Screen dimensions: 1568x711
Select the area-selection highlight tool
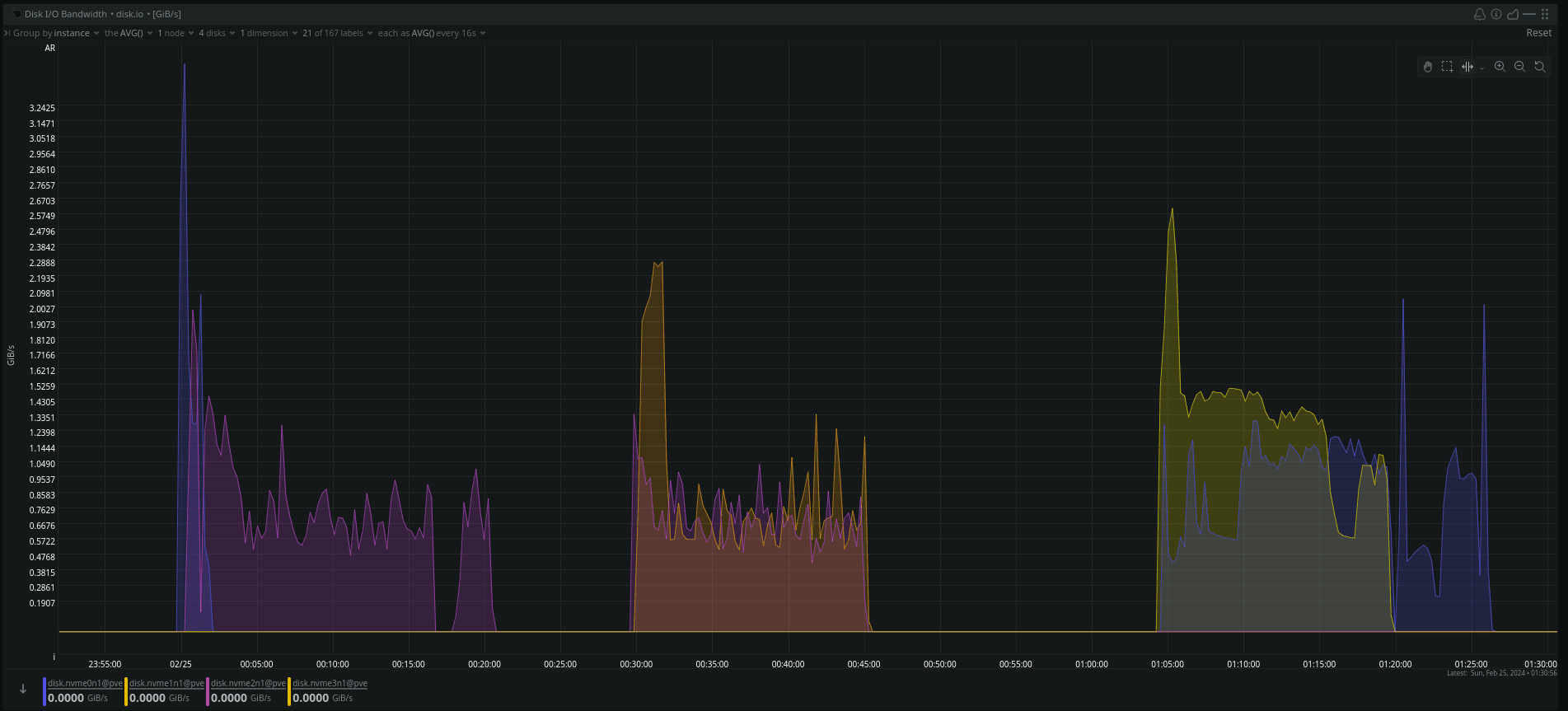[x=1447, y=67]
